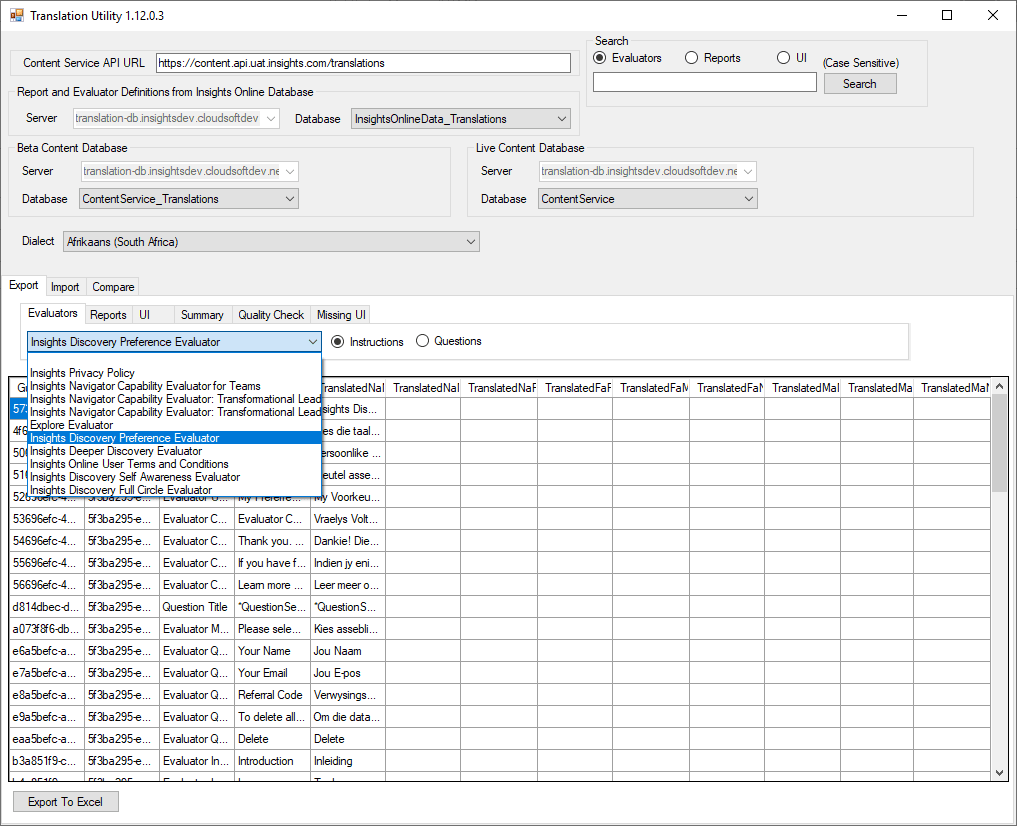Click the 'Jou E-pos' translation cell
This screenshot has width=1017, height=826.
click(348, 673)
